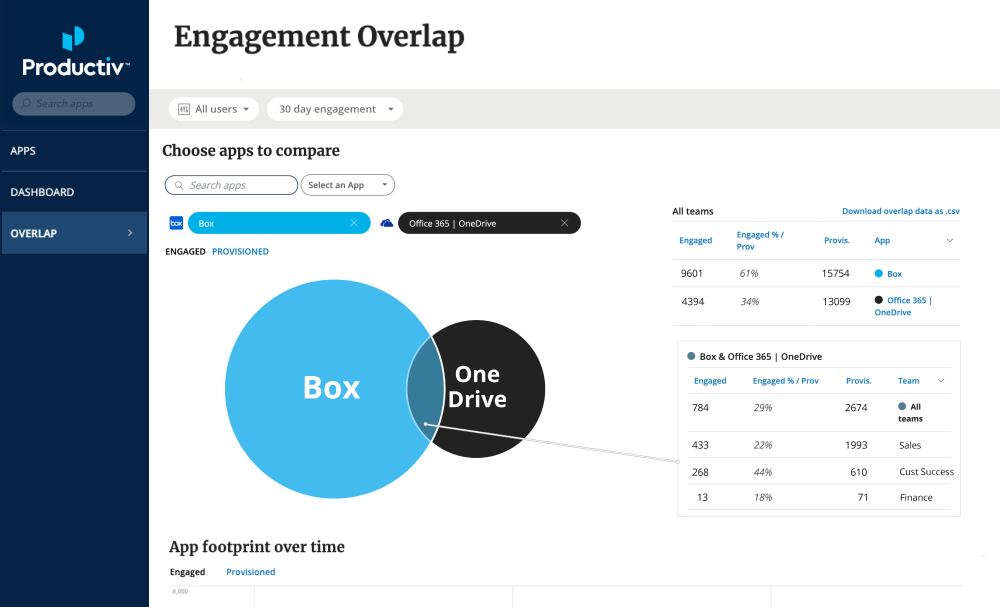Click the 784 engaged overlap value

click(x=700, y=407)
